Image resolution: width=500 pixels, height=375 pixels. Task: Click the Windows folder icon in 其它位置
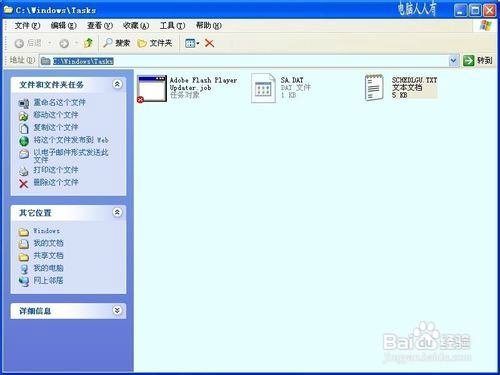[24, 232]
